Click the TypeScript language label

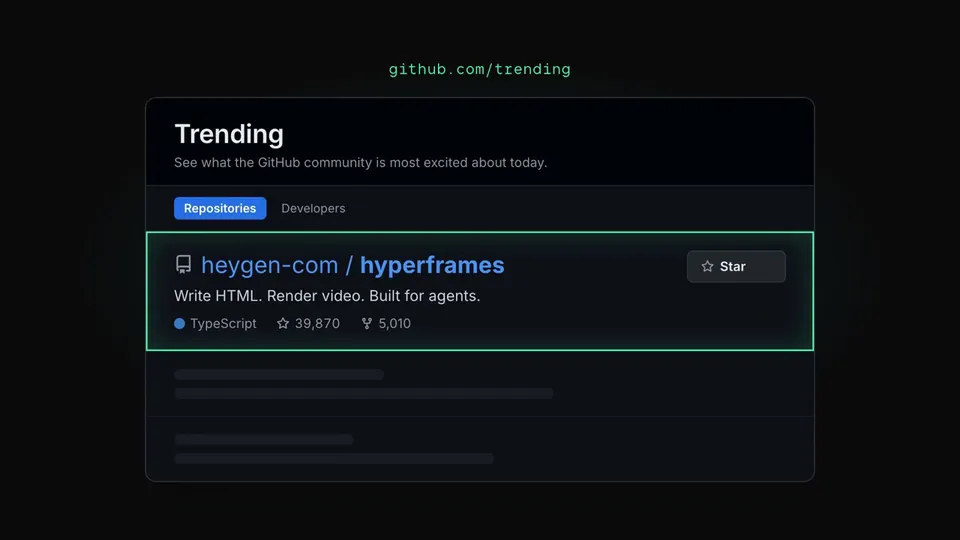click(223, 323)
